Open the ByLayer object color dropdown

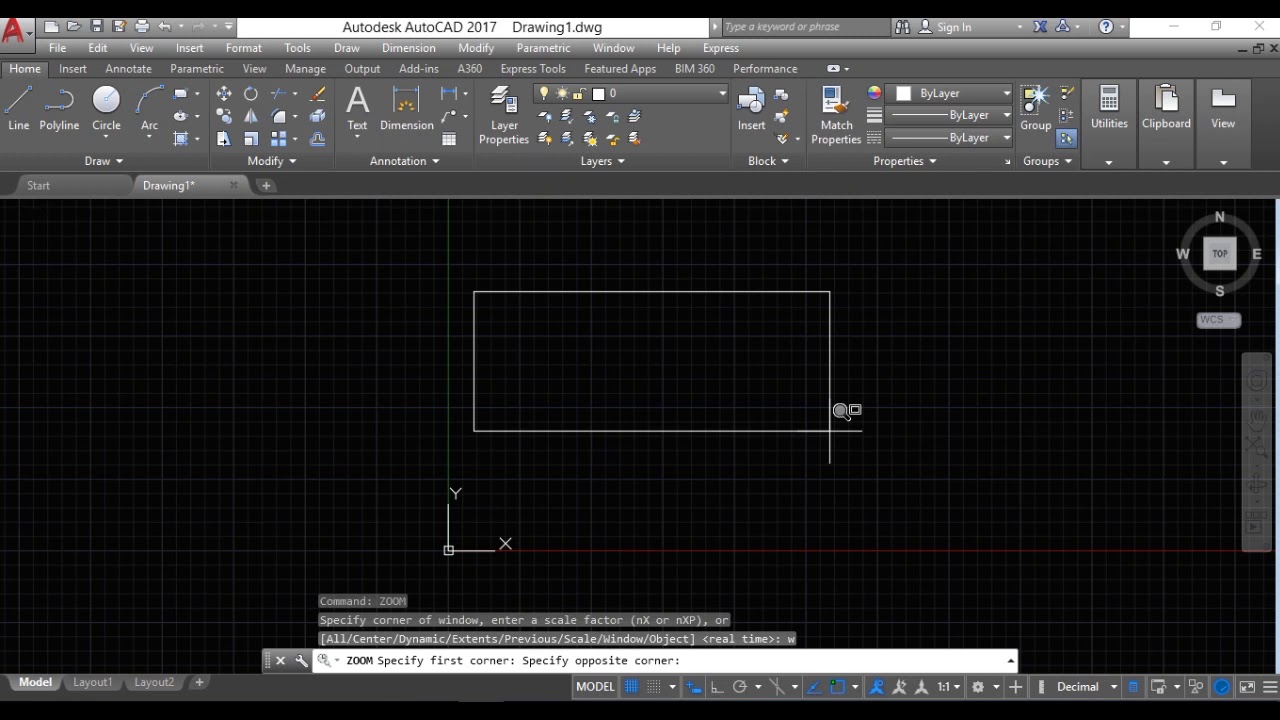pyautogui.click(x=953, y=93)
